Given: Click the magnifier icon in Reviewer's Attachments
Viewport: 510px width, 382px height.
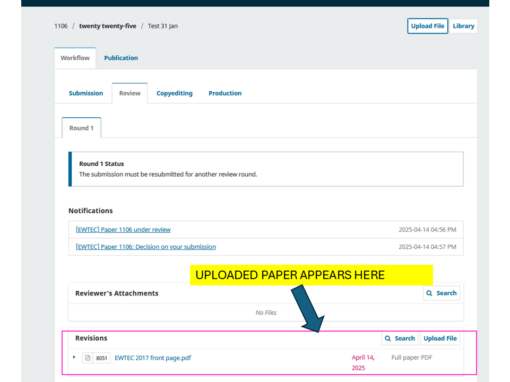Looking at the screenshot, I should [429, 293].
